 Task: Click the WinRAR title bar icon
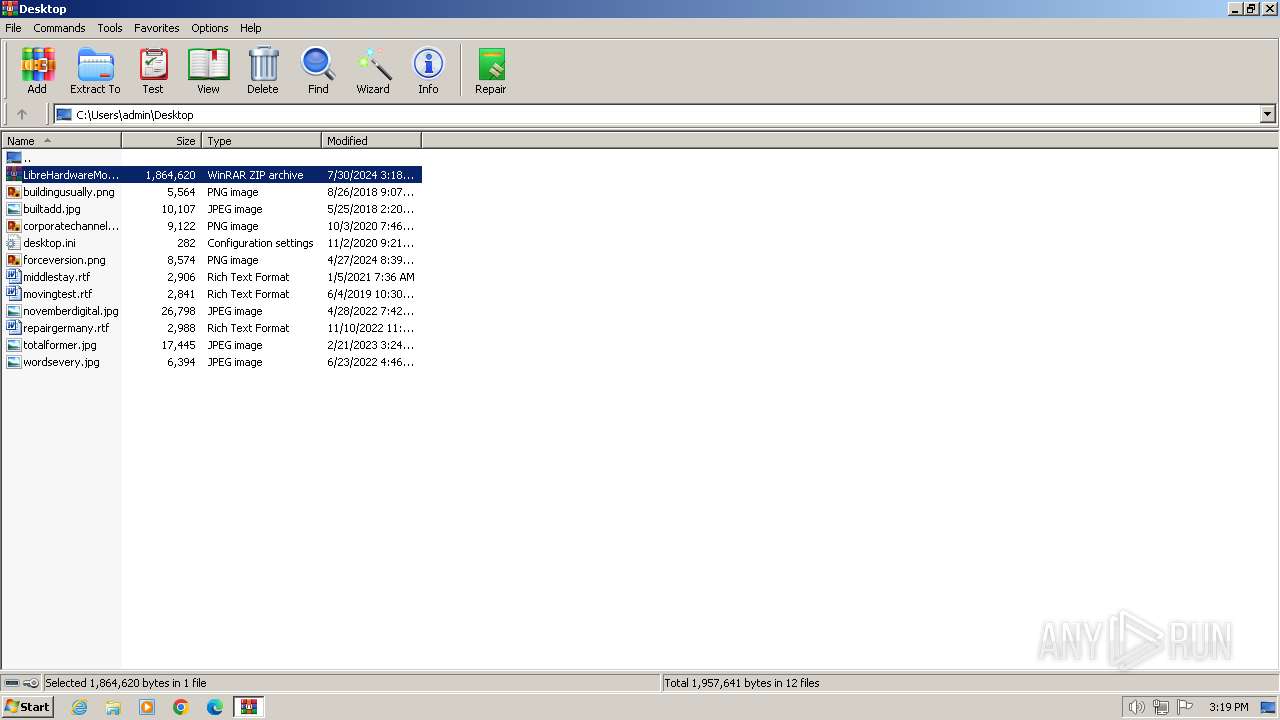point(9,9)
